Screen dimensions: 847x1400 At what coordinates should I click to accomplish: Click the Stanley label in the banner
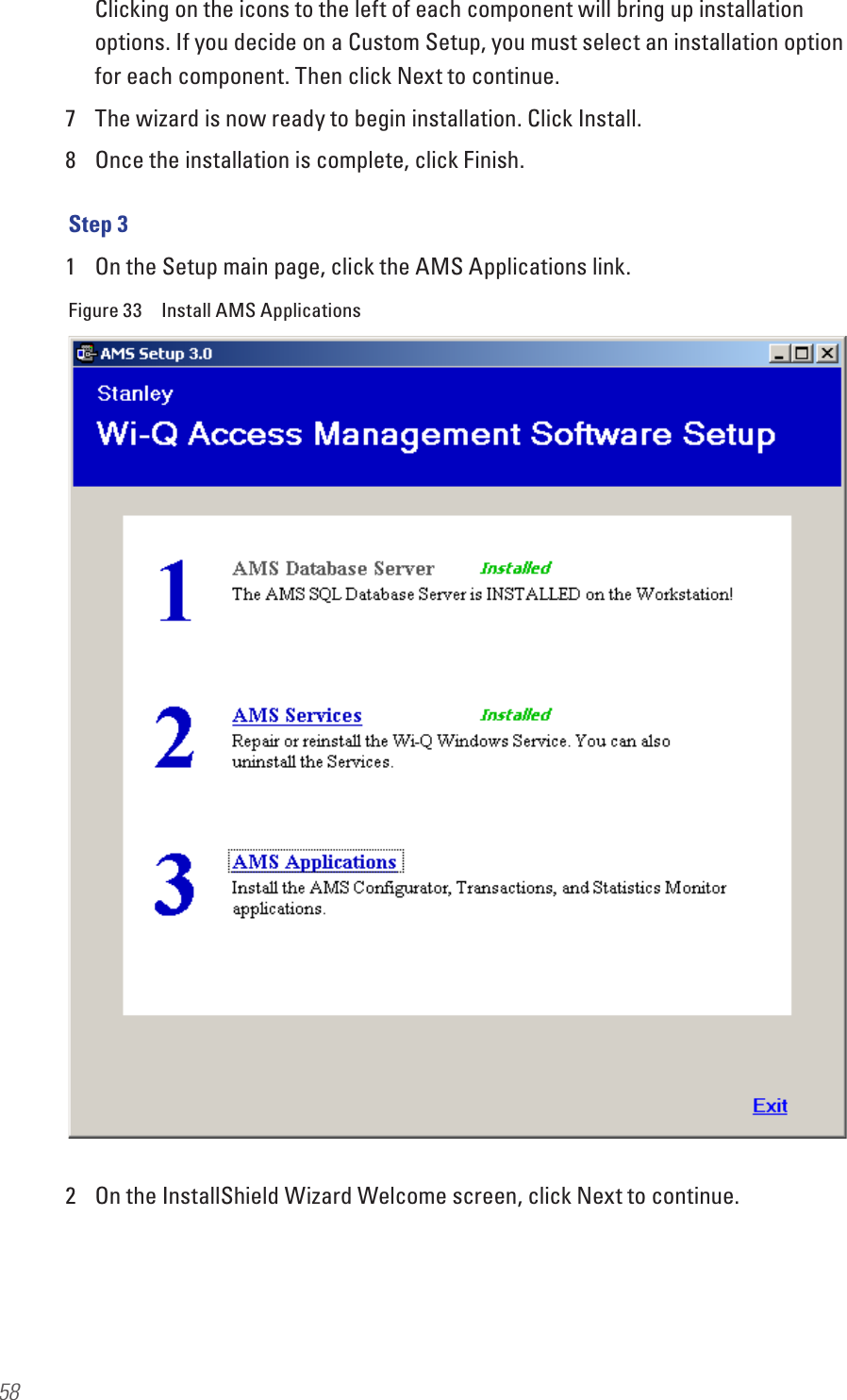[x=135, y=393]
